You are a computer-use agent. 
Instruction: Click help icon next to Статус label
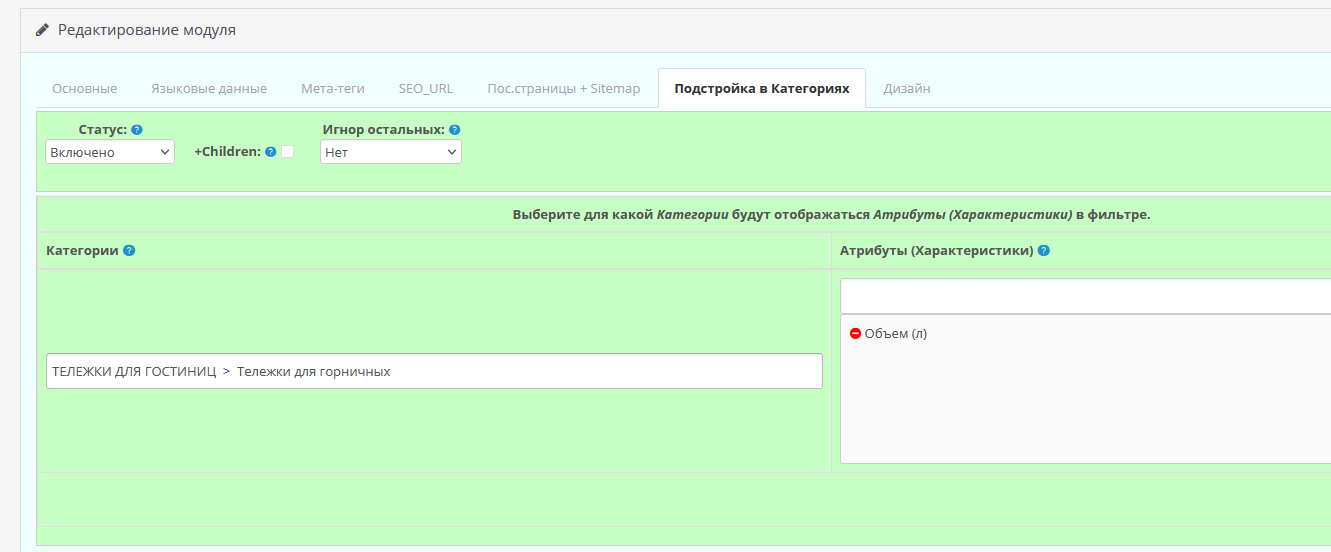point(137,130)
